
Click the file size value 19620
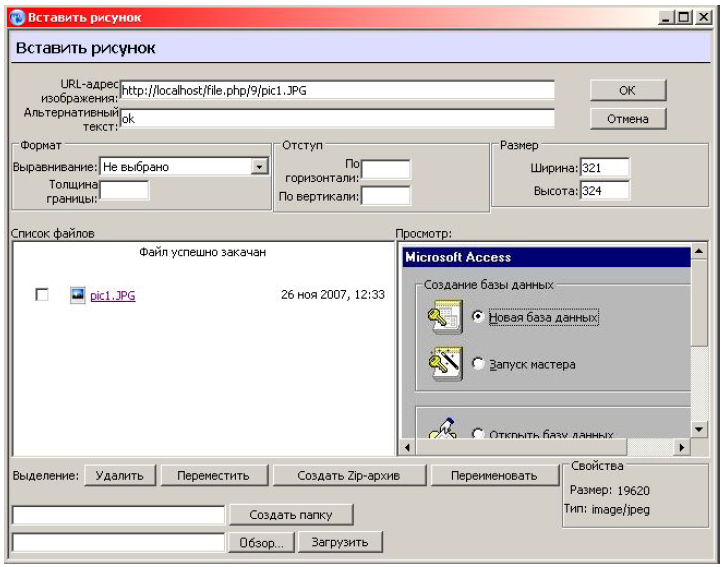click(x=633, y=490)
